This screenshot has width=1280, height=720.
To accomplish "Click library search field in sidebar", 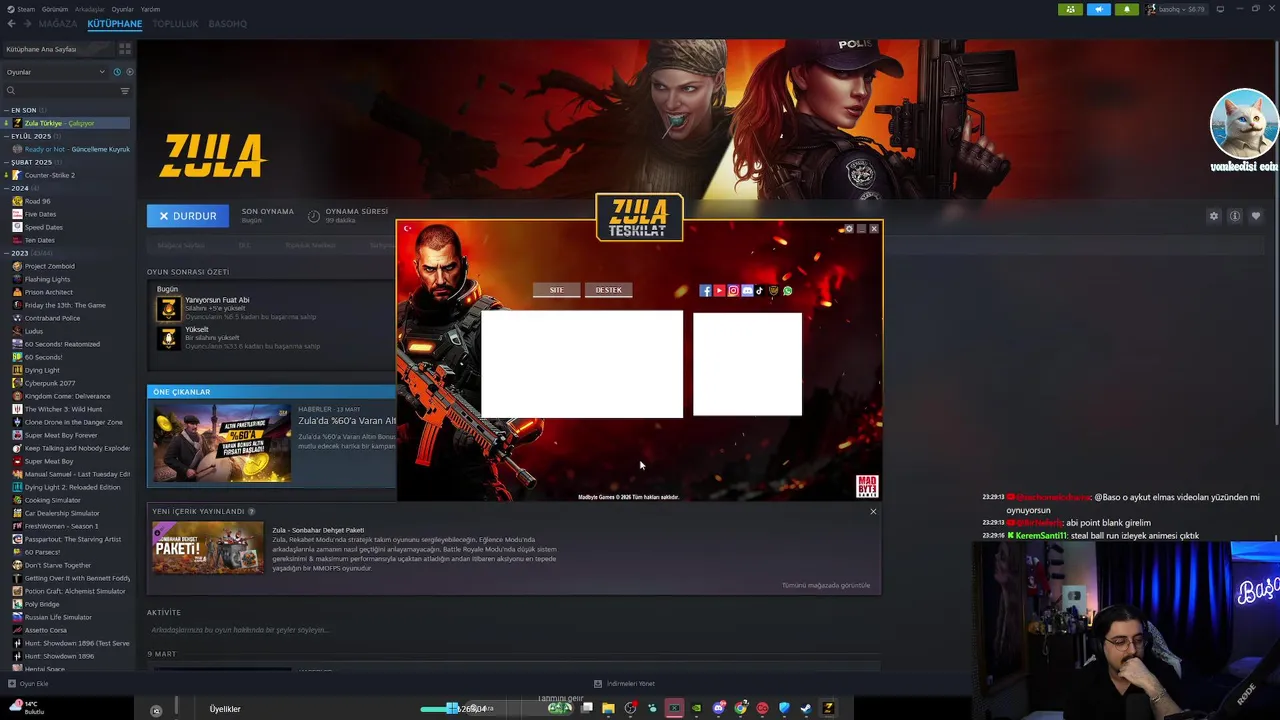I will [62, 91].
